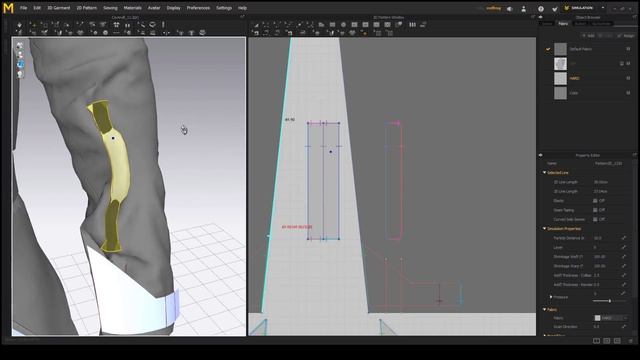This screenshot has width=640, height=360.
Task: Toggle the third Off checkbox under Seam Taping
Action: pyautogui.click(x=595, y=220)
